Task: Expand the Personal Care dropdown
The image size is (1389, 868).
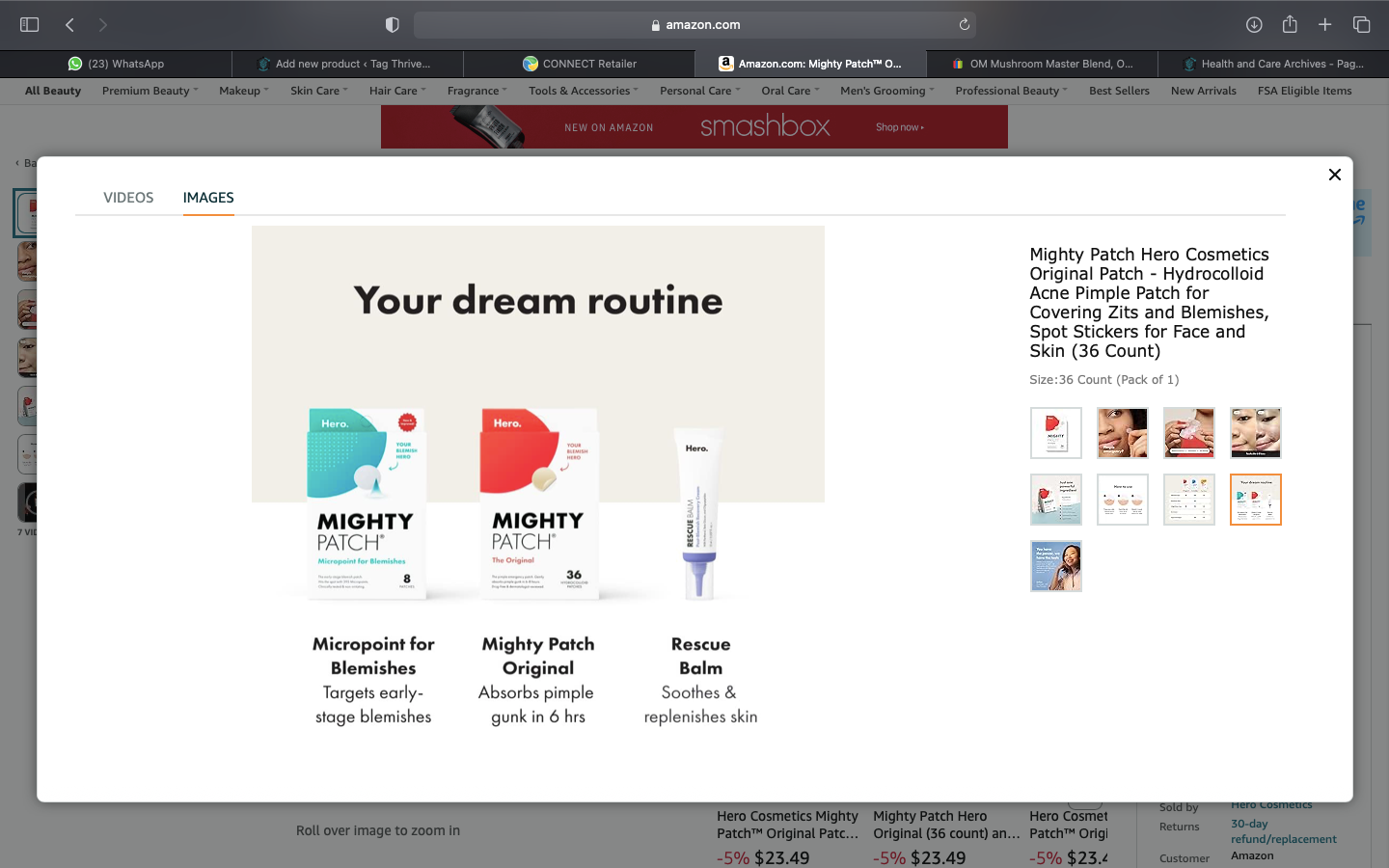Action: [x=699, y=91]
